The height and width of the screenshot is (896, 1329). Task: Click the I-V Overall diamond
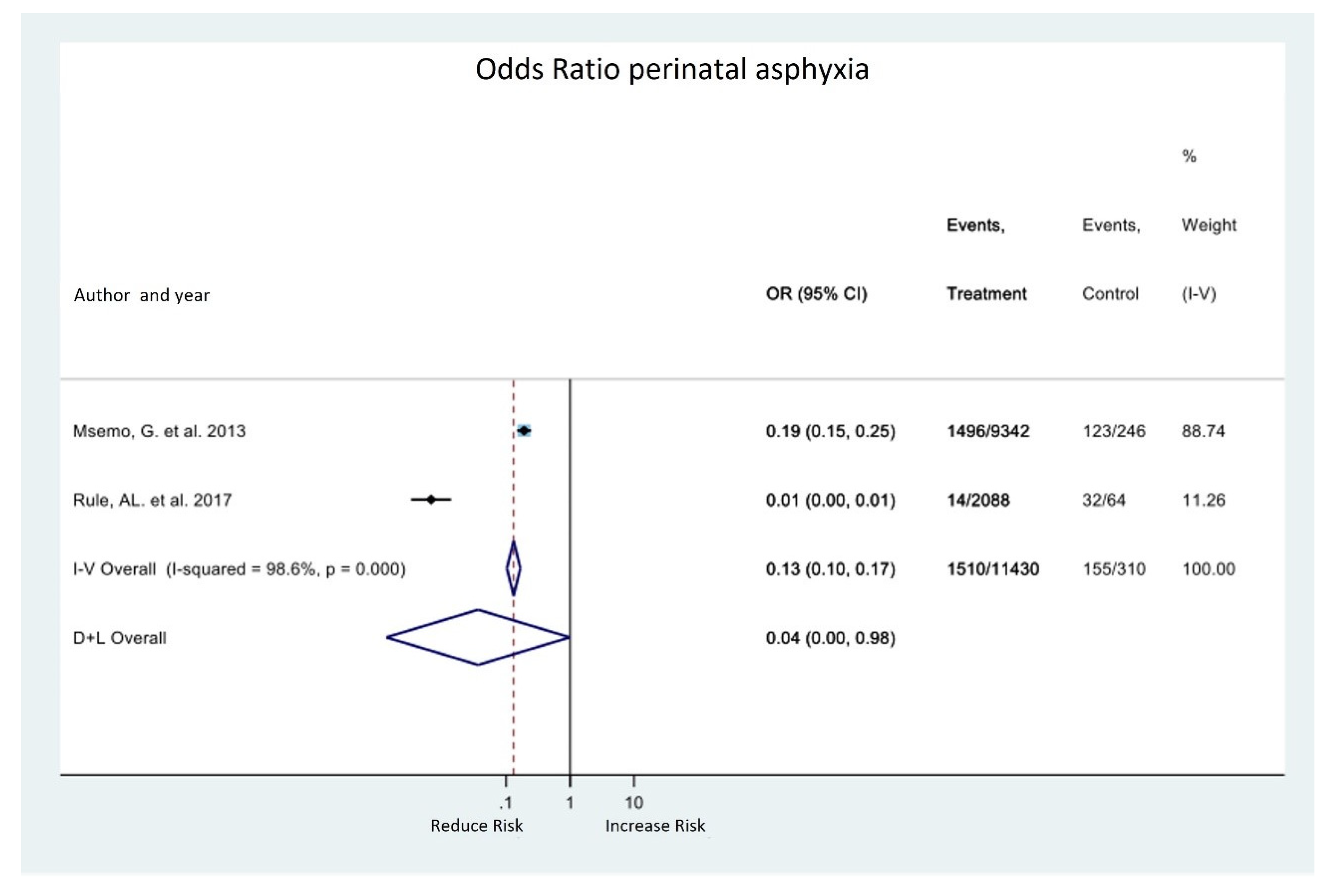tap(514, 568)
